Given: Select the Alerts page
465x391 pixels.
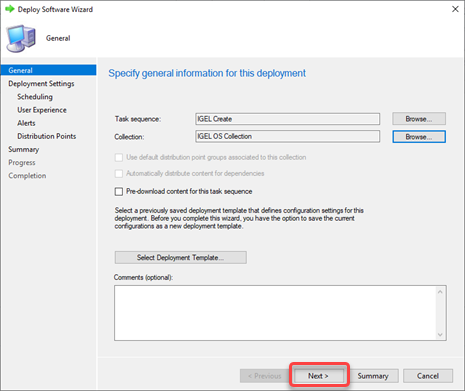Looking at the screenshot, I should (x=26, y=123).
